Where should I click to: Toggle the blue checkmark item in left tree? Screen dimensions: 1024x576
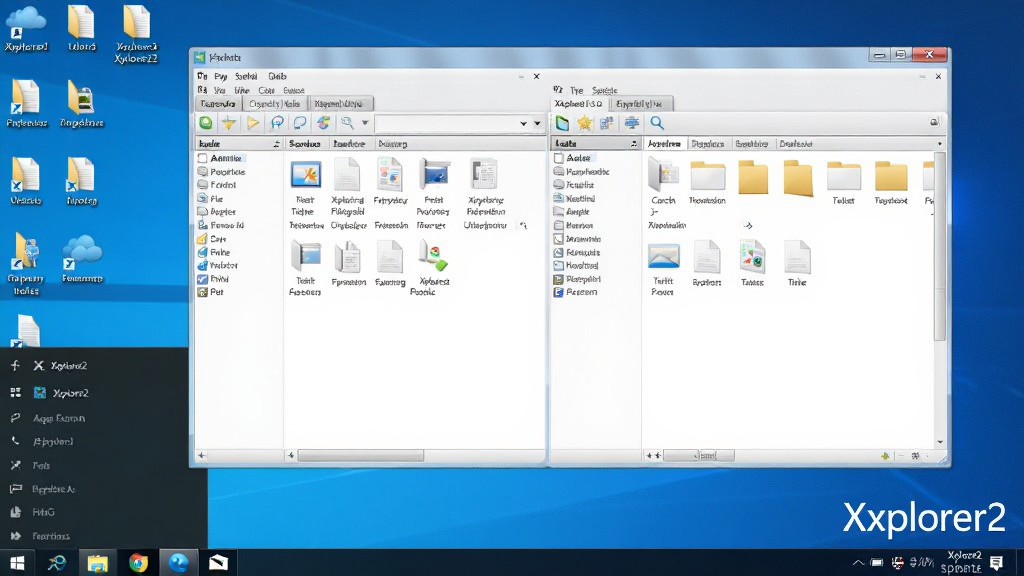pyautogui.click(x=202, y=279)
